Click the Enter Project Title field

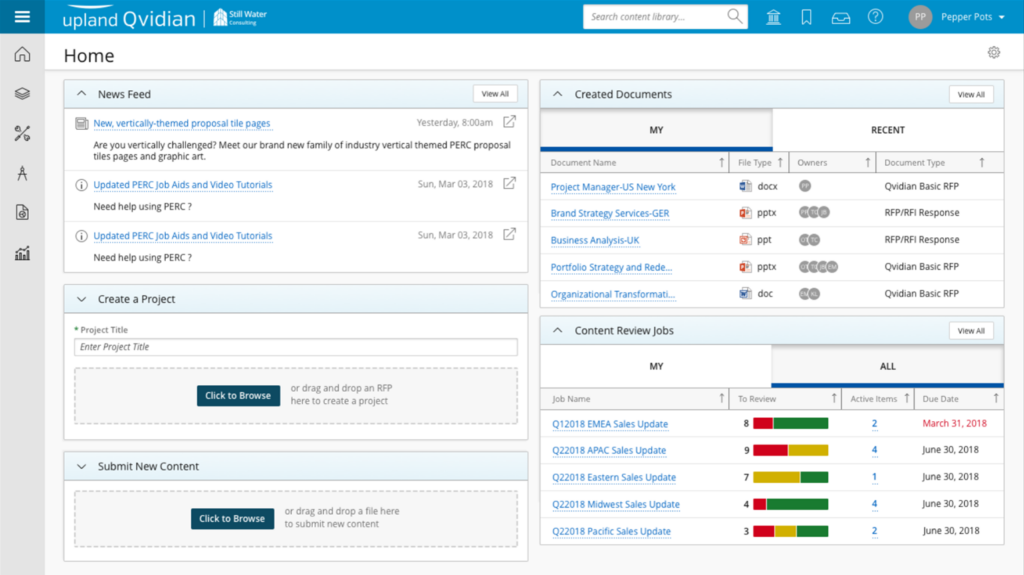(x=296, y=347)
